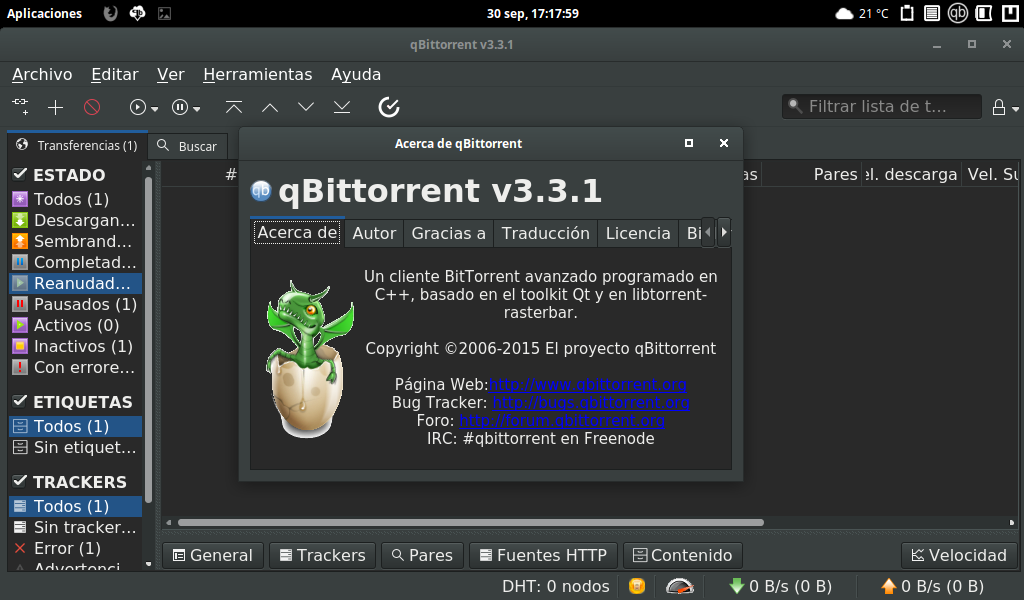Focus the Filtrar lista search field
Viewport: 1024px width, 600px height.
[x=882, y=106]
